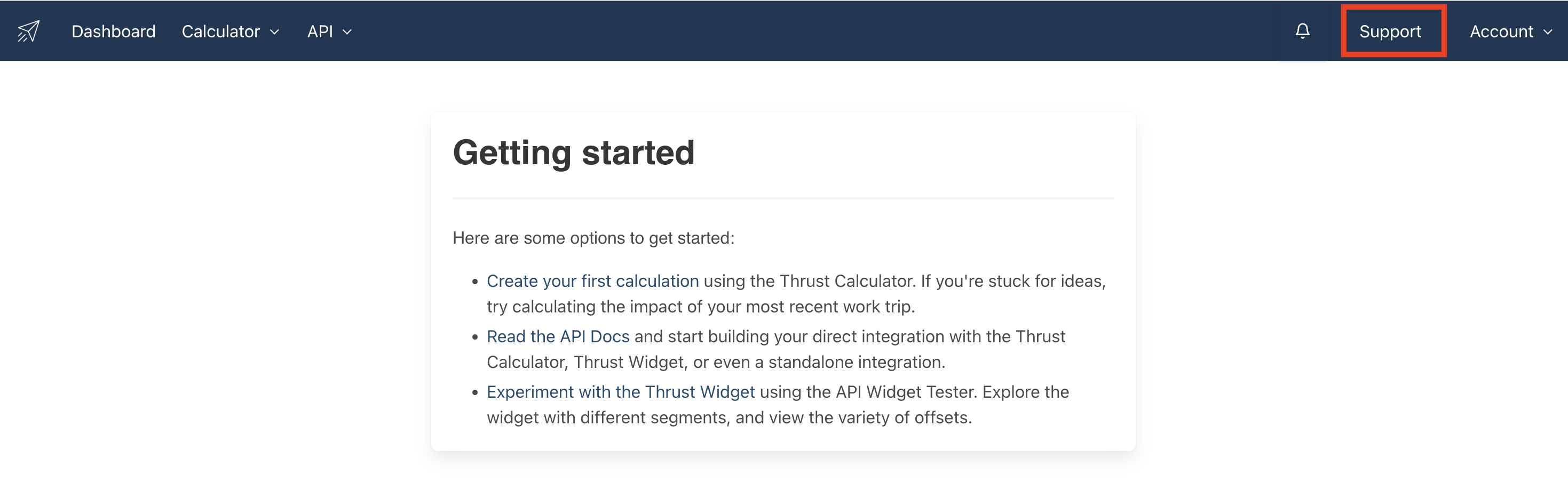The width and height of the screenshot is (1568, 482).
Task: Go to the Dashboard page
Action: click(x=113, y=31)
